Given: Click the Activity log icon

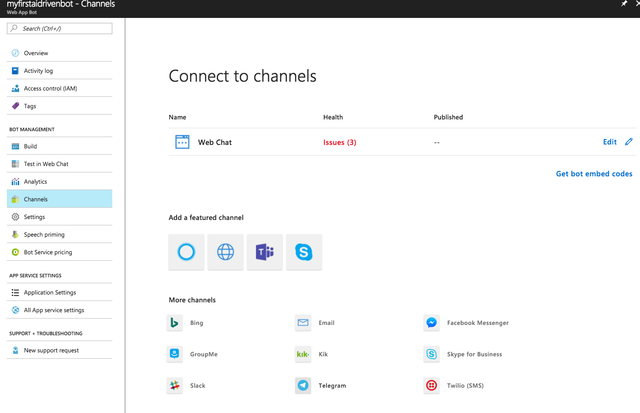Looking at the screenshot, I should point(15,71).
